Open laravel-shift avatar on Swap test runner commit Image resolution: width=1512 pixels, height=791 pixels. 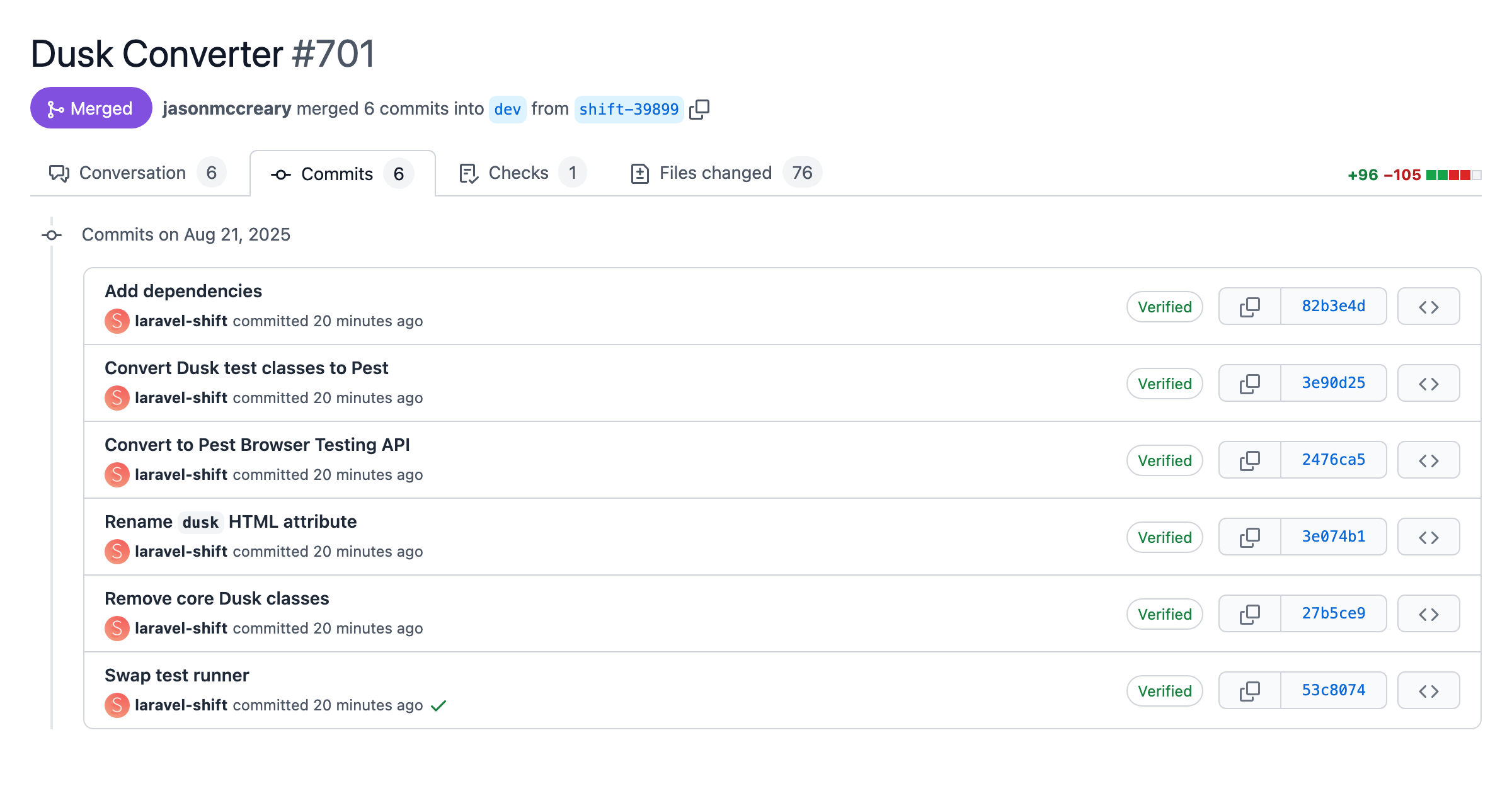117,705
